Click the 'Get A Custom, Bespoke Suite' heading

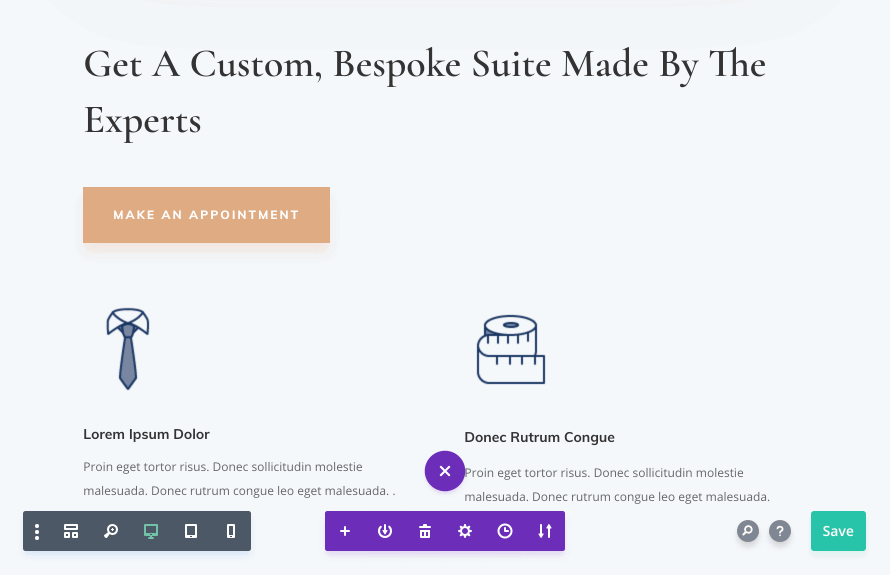tap(424, 92)
